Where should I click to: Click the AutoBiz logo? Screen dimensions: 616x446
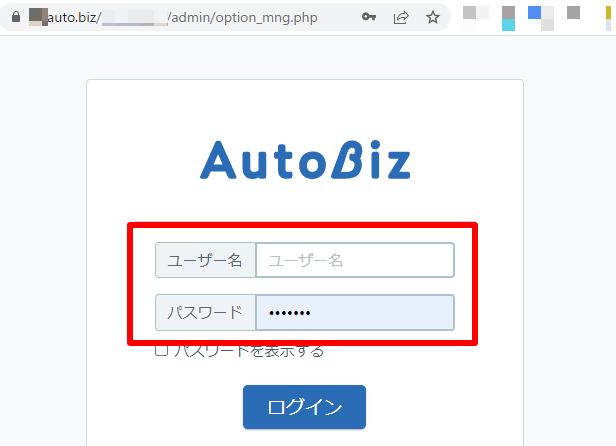click(305, 160)
